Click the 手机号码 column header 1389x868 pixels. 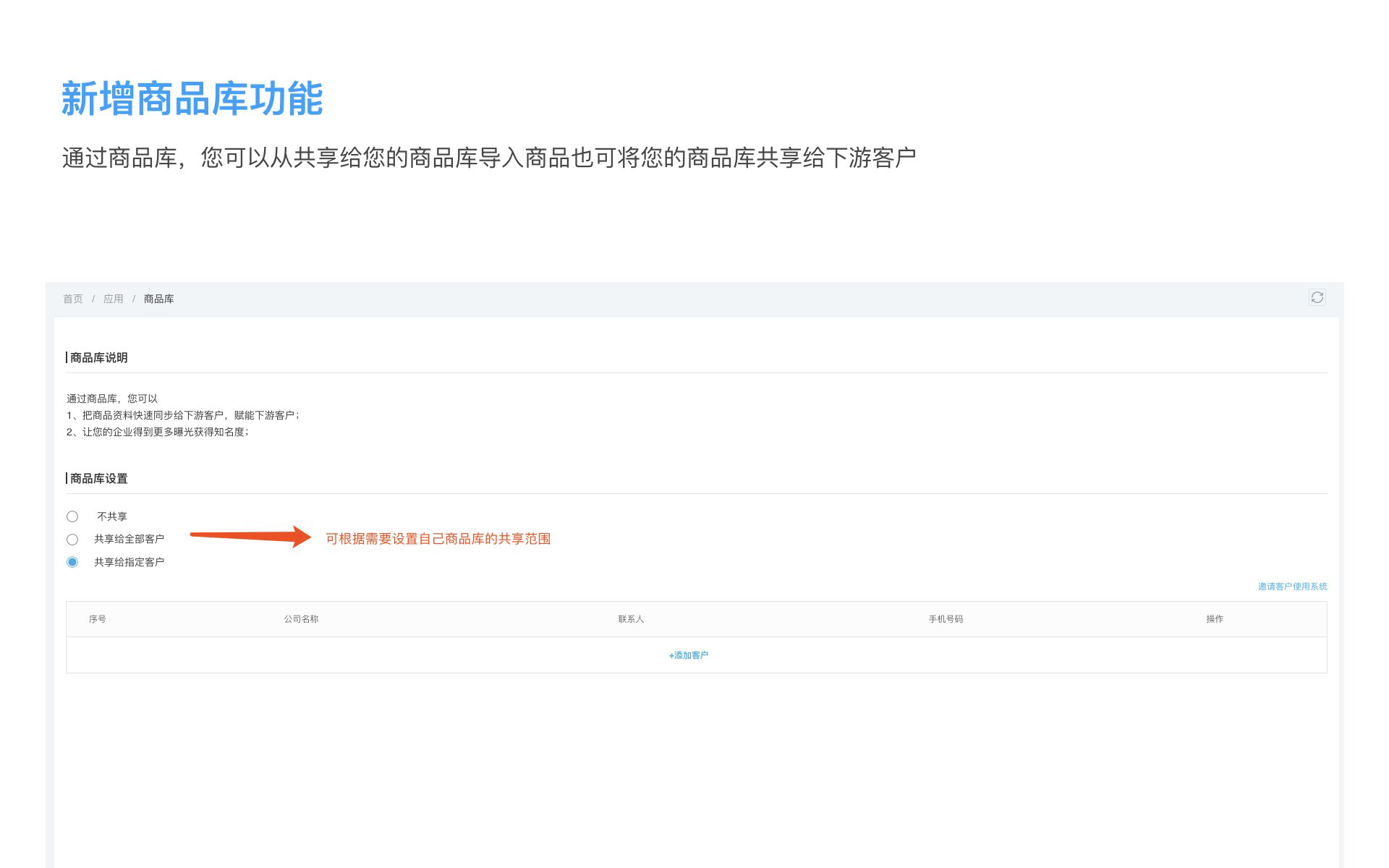(x=946, y=619)
